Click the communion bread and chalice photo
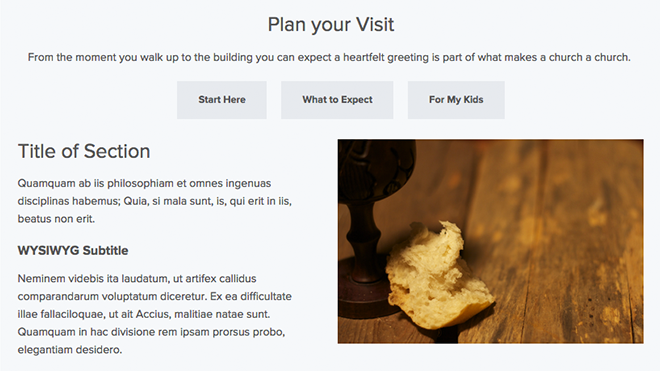Screen dimensions: 660x371 coord(490,241)
